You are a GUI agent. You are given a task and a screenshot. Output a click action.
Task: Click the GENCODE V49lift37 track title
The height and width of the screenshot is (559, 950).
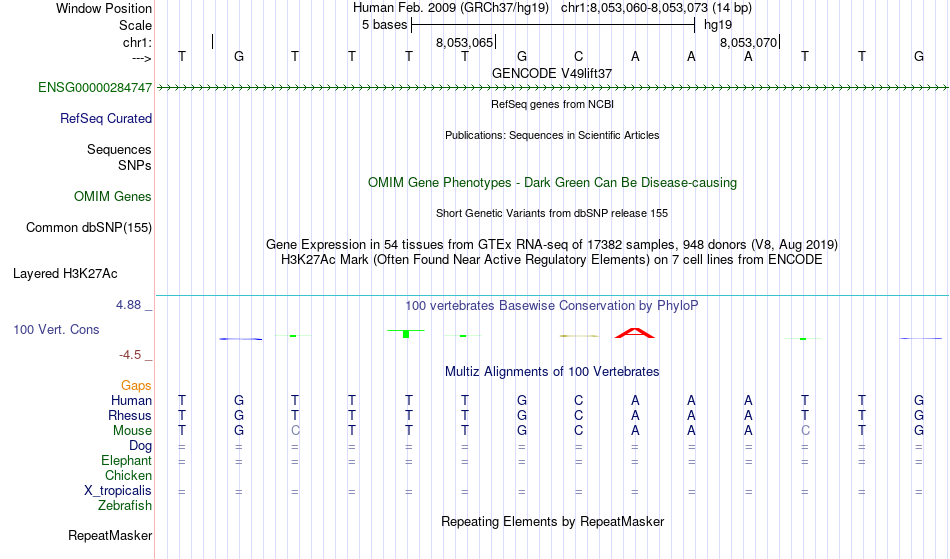(552, 73)
